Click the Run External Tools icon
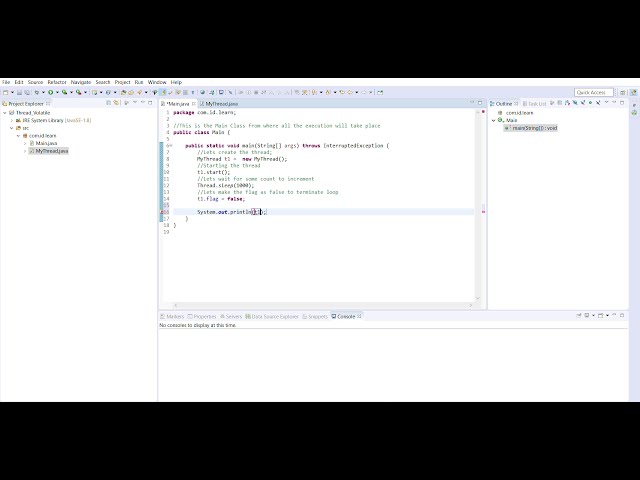640x480 pixels. 78,92
